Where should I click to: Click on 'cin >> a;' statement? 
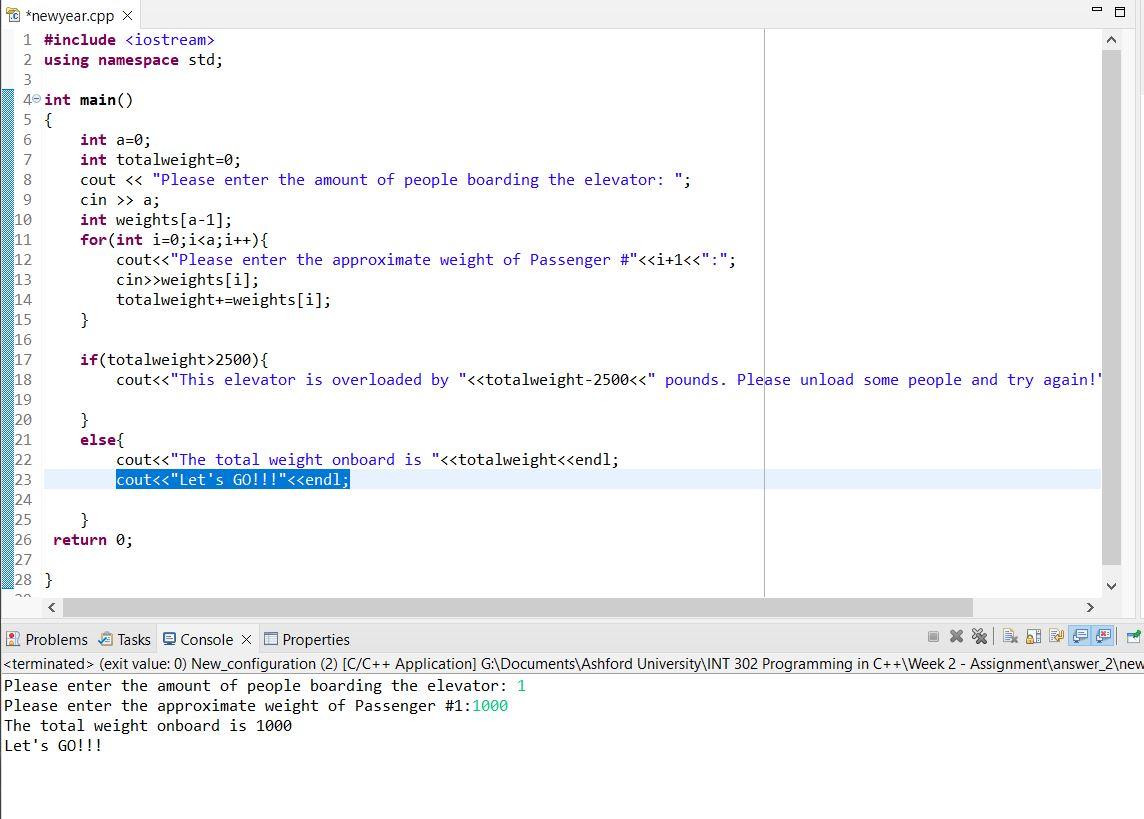coord(120,200)
